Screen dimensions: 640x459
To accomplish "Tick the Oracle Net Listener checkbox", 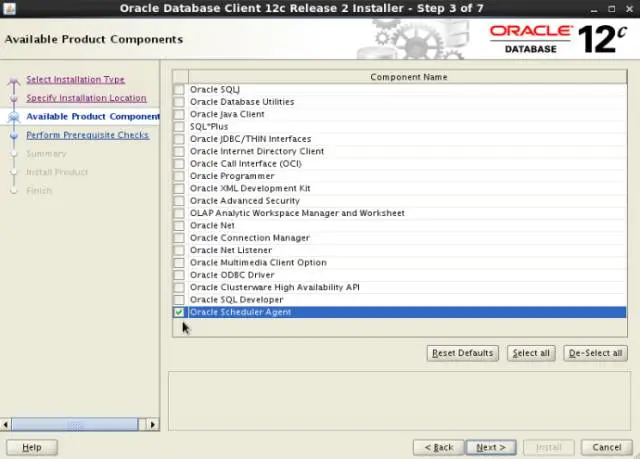I will coord(179,250).
